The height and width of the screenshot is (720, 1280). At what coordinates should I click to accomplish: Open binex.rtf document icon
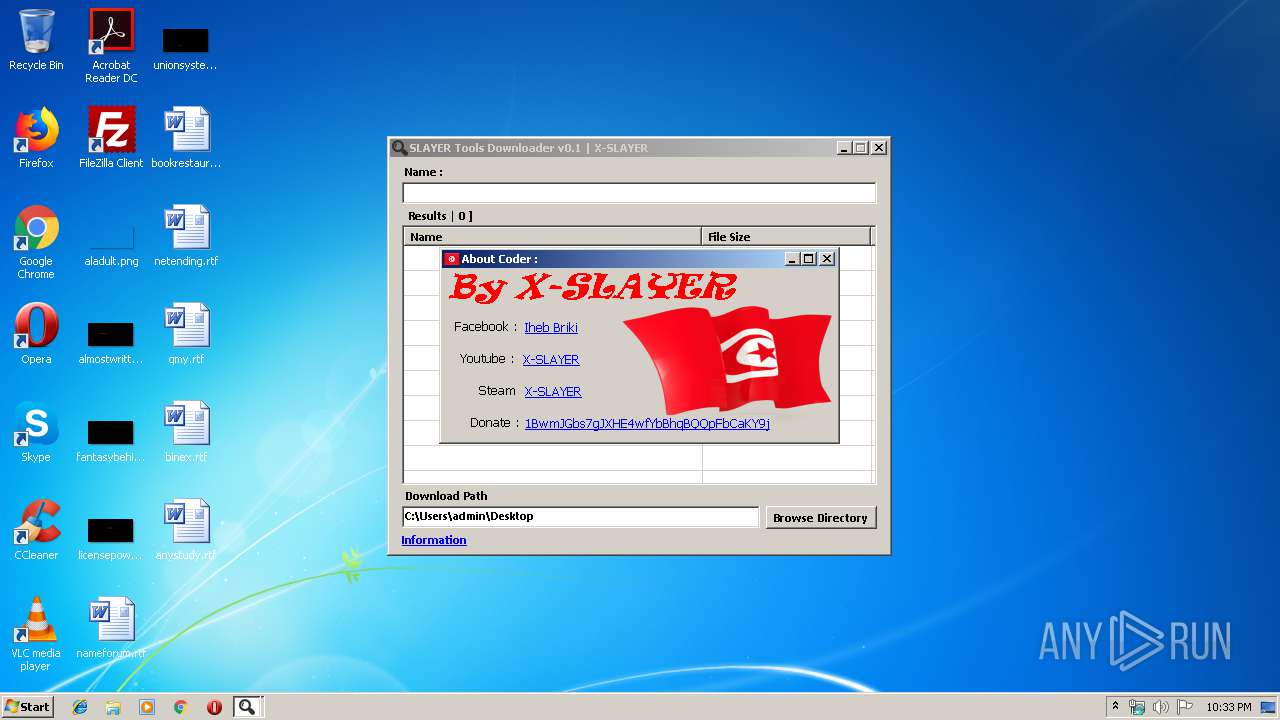186,432
